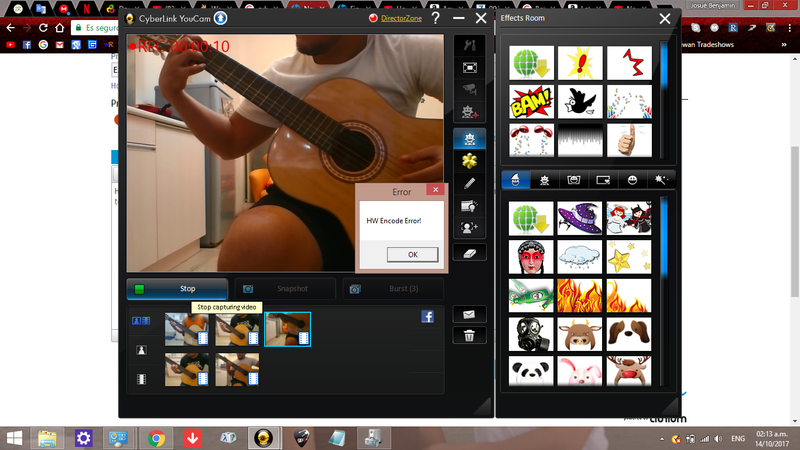Viewport: 800px width, 450px height.
Task: Show all photos and videos in library
Action: (141, 321)
